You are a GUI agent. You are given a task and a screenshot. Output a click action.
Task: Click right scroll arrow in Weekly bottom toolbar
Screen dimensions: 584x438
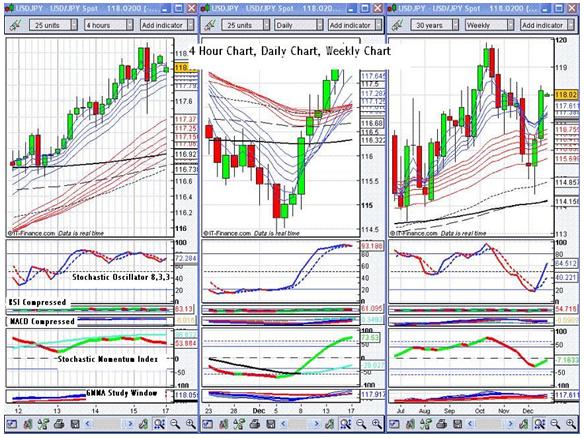tap(511, 424)
